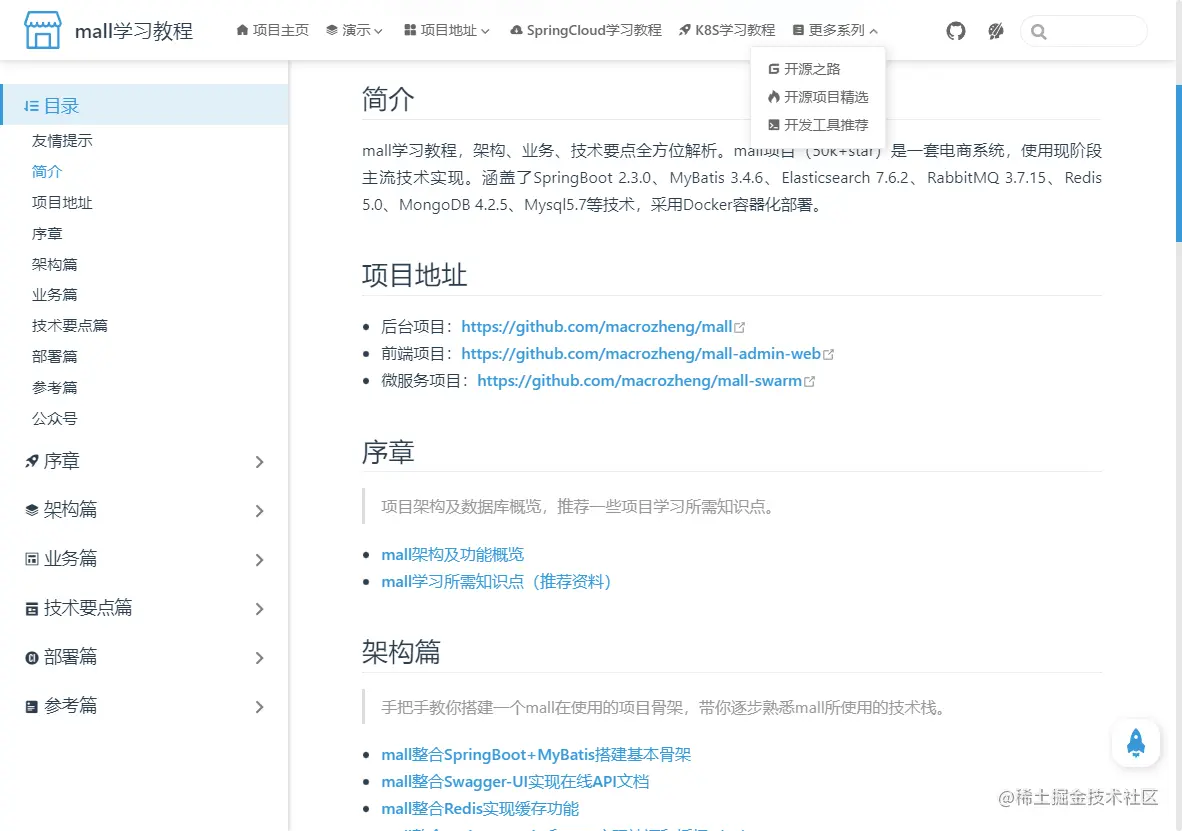Viewport: 1182px width, 831px height.
Task: Click the sidebar icon beside 参考篇
Action: click(32, 707)
